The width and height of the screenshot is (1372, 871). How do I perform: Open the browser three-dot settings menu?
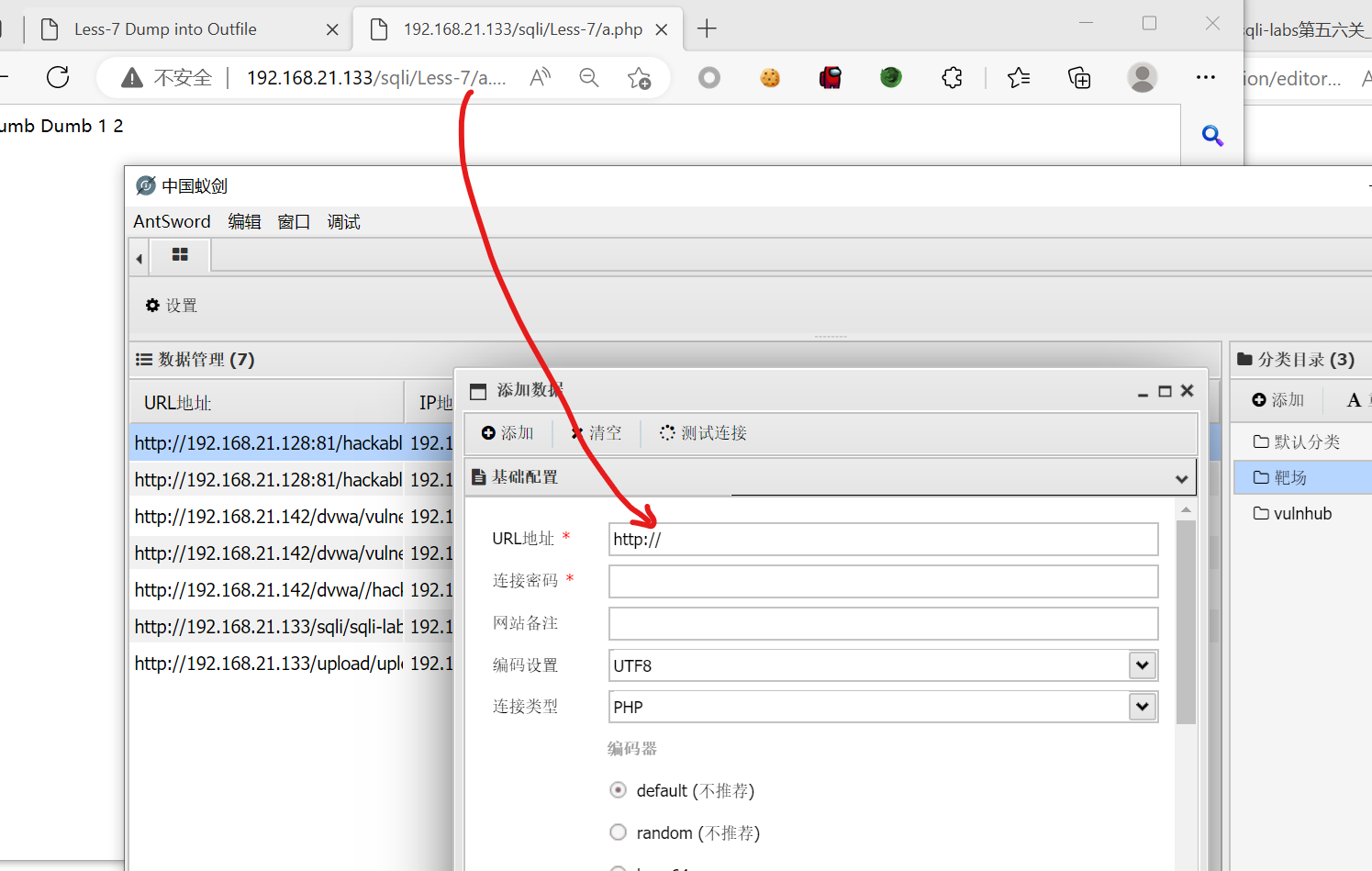click(1206, 78)
